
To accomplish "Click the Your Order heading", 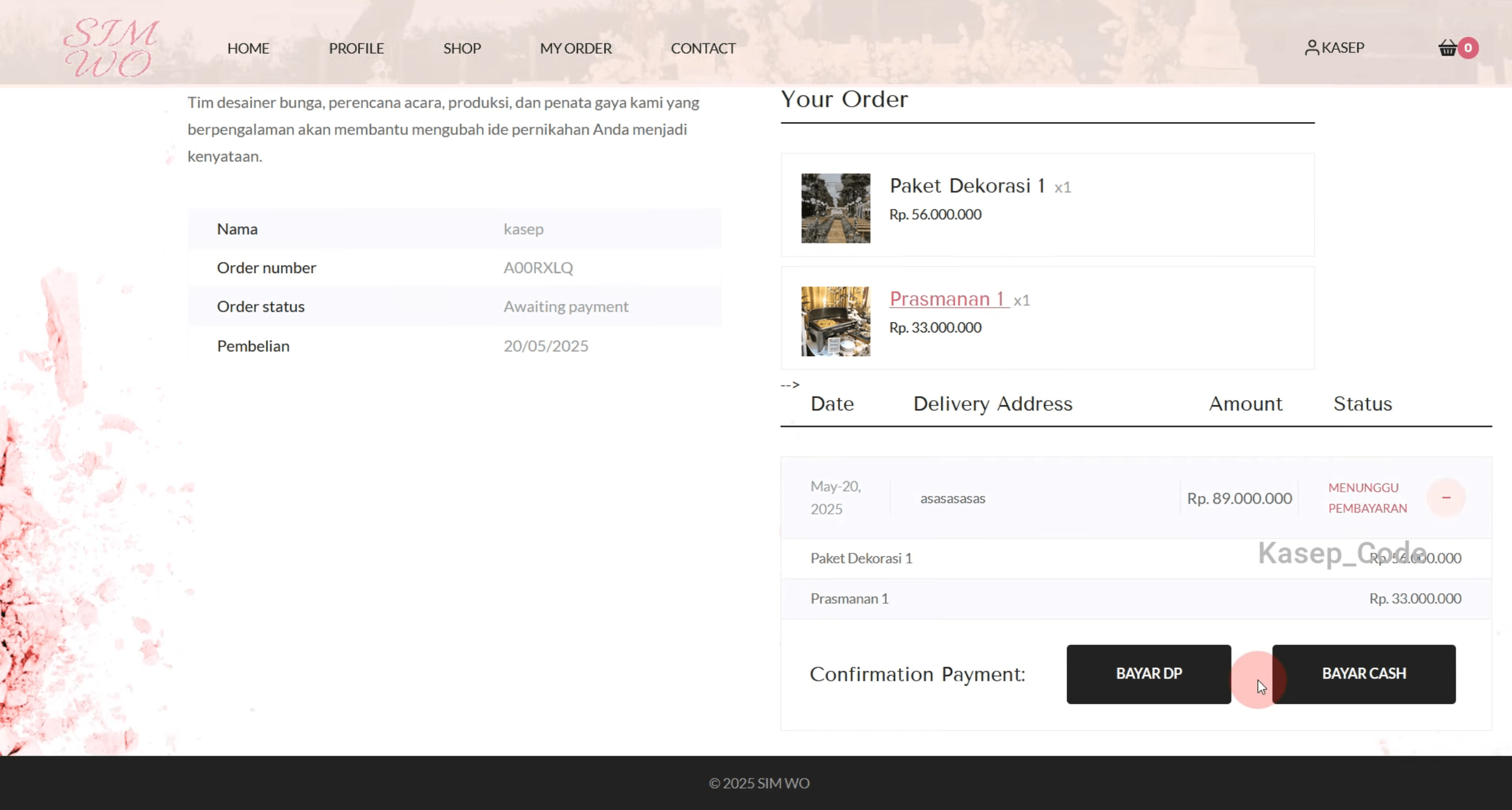I will point(844,99).
